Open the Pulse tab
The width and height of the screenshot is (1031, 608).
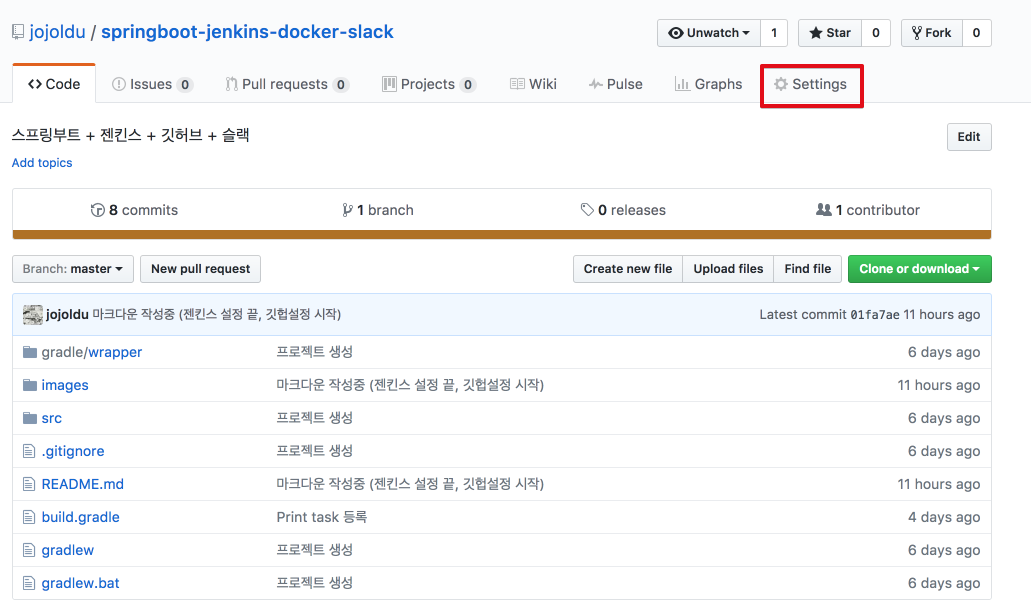(x=615, y=84)
